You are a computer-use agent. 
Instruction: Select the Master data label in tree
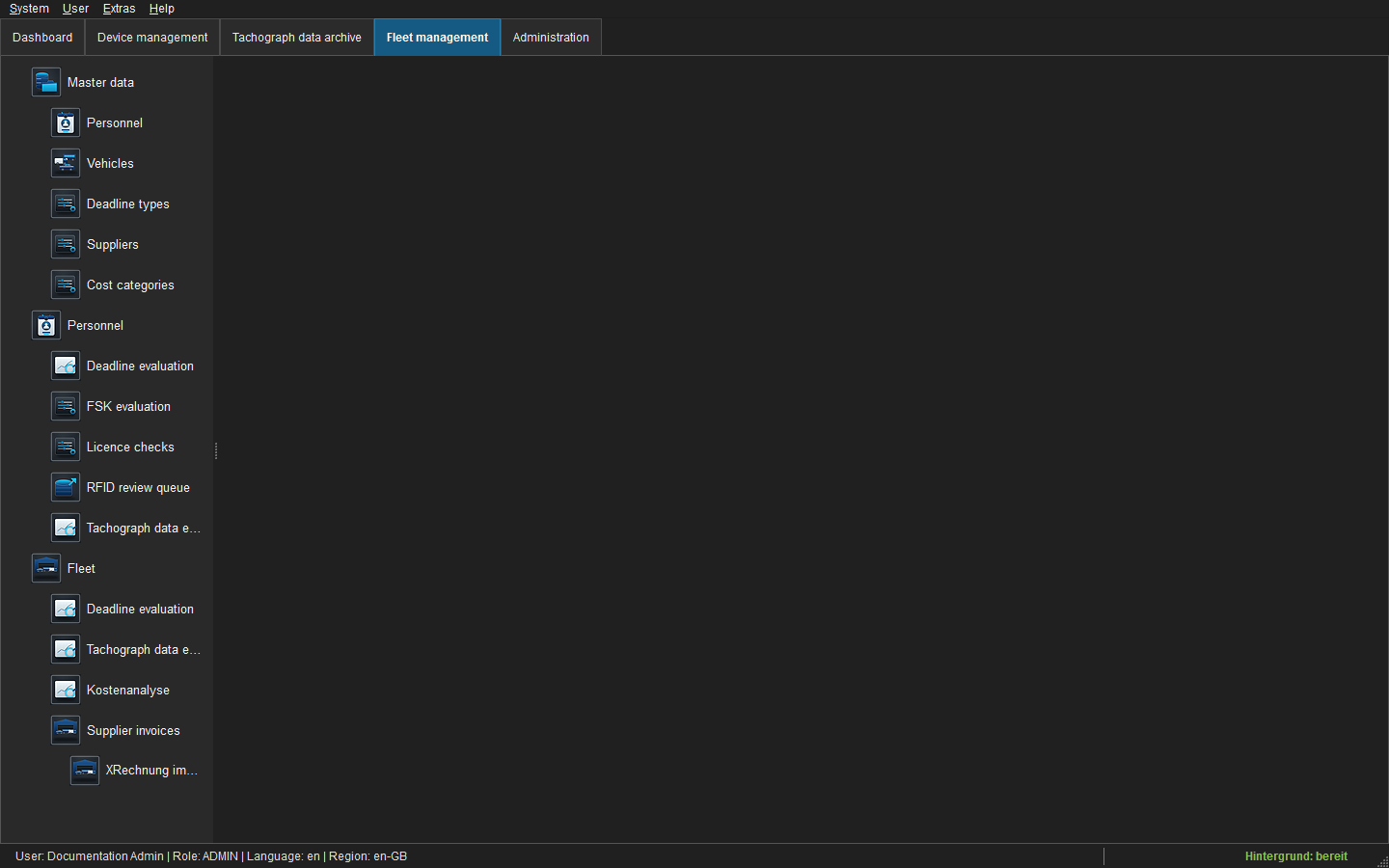[100, 83]
